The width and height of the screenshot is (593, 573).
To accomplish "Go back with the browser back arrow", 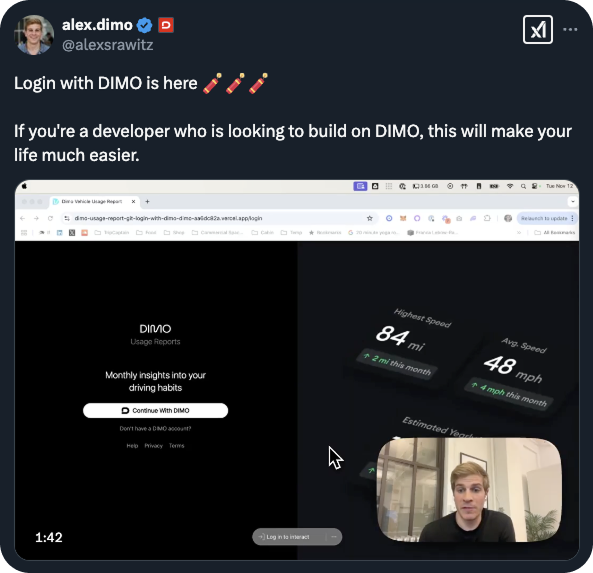I will pos(22,218).
